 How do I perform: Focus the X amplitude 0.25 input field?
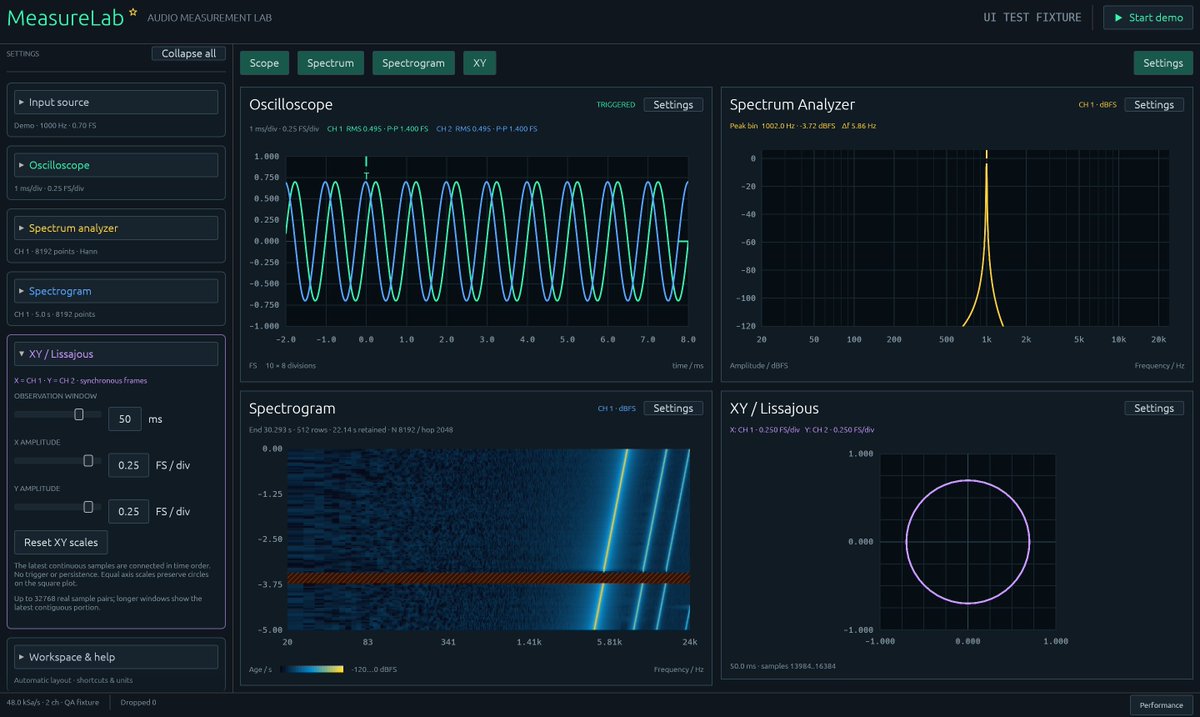pos(128,465)
